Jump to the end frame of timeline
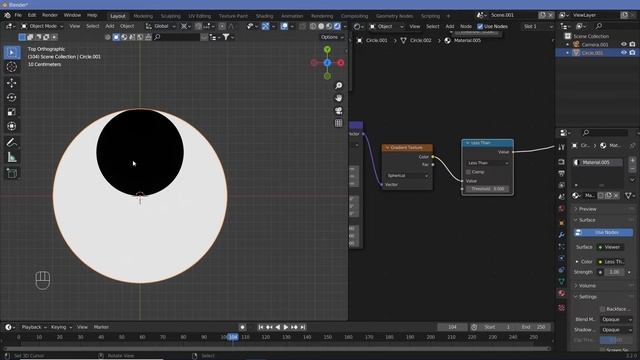 click(303, 327)
